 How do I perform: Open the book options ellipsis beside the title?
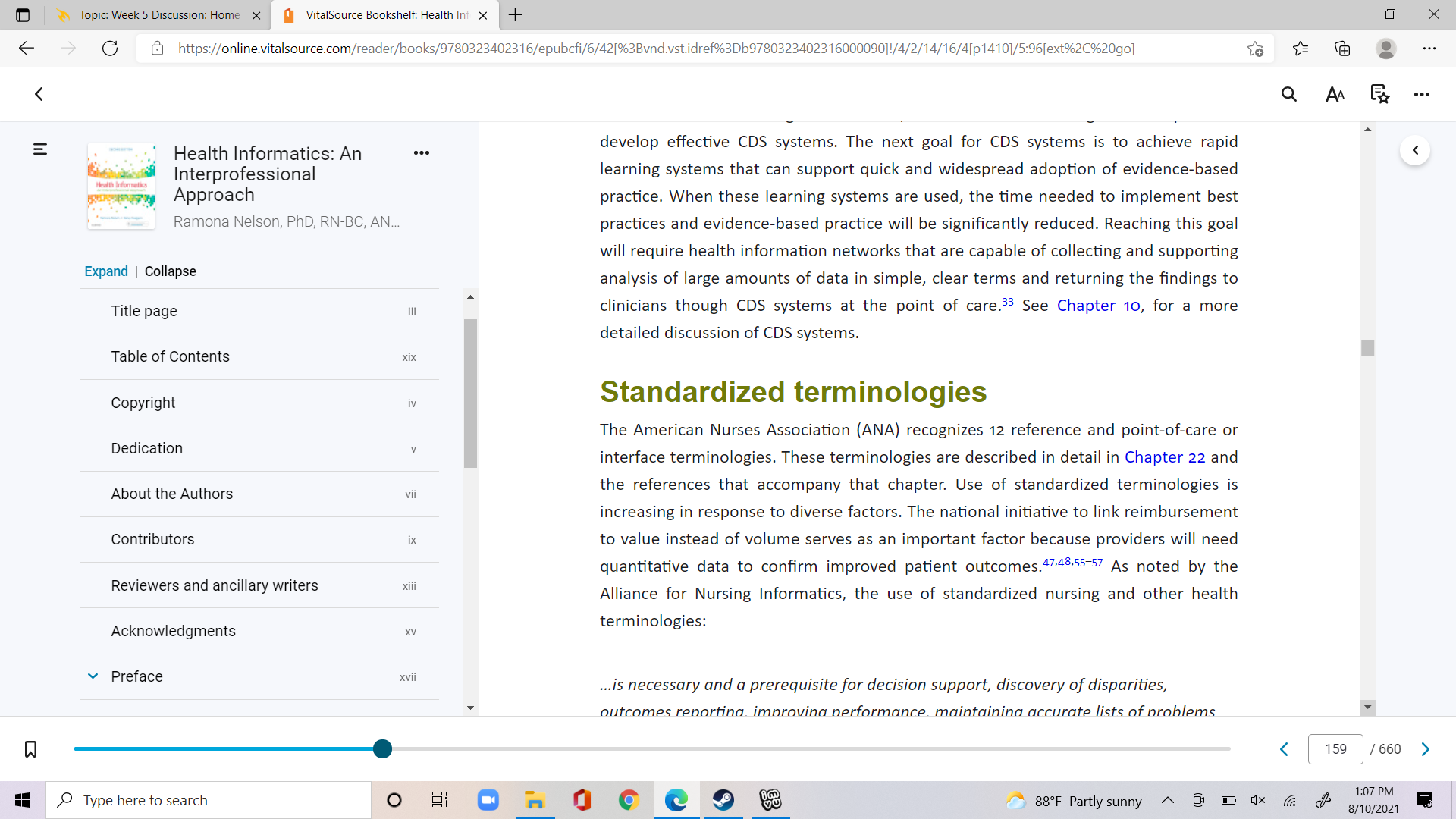pos(422,152)
